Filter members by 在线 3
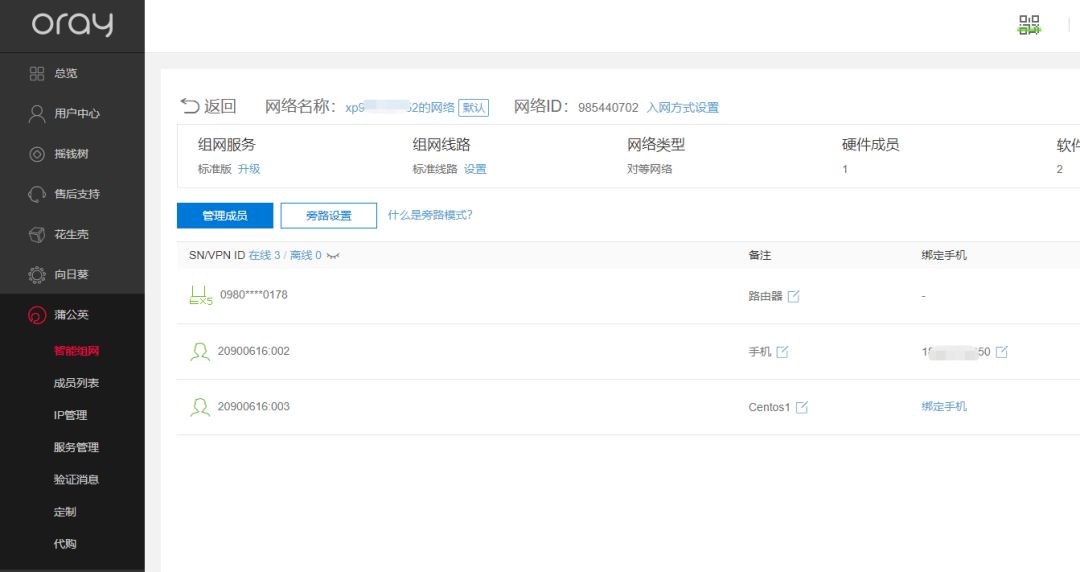 tap(264, 256)
